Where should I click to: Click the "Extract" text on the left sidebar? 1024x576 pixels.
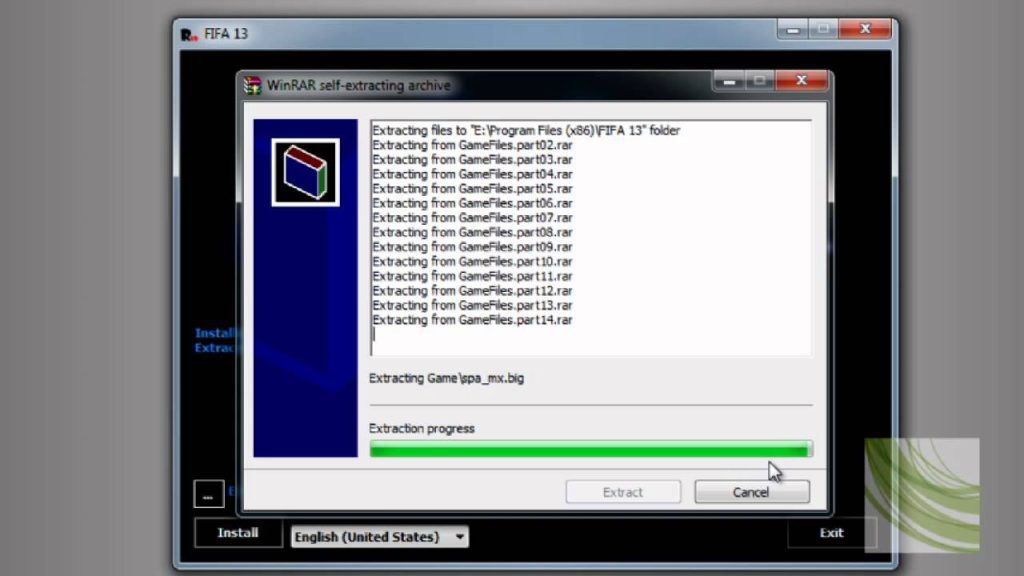(215, 348)
